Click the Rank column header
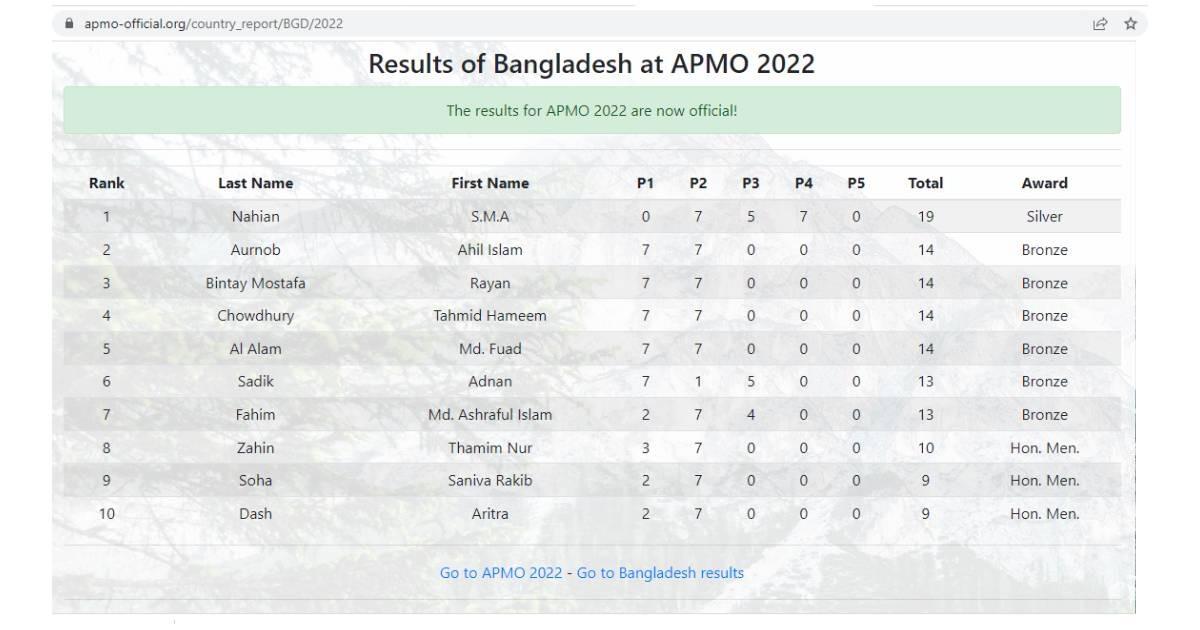 click(x=107, y=183)
